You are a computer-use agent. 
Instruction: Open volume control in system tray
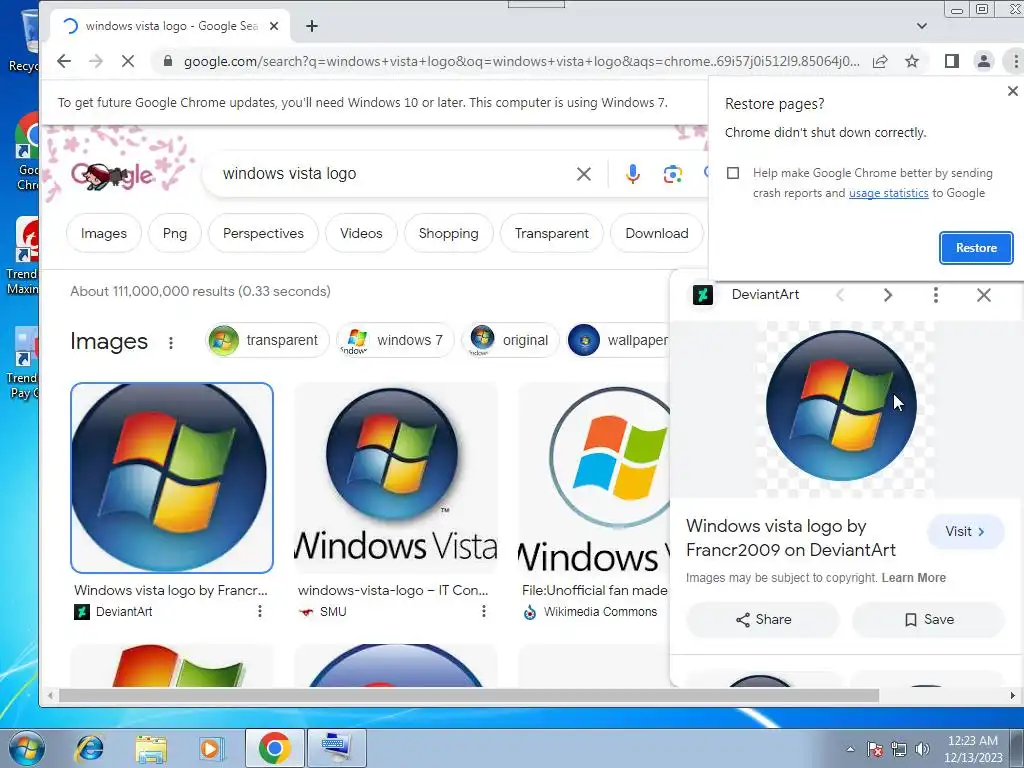pos(922,749)
